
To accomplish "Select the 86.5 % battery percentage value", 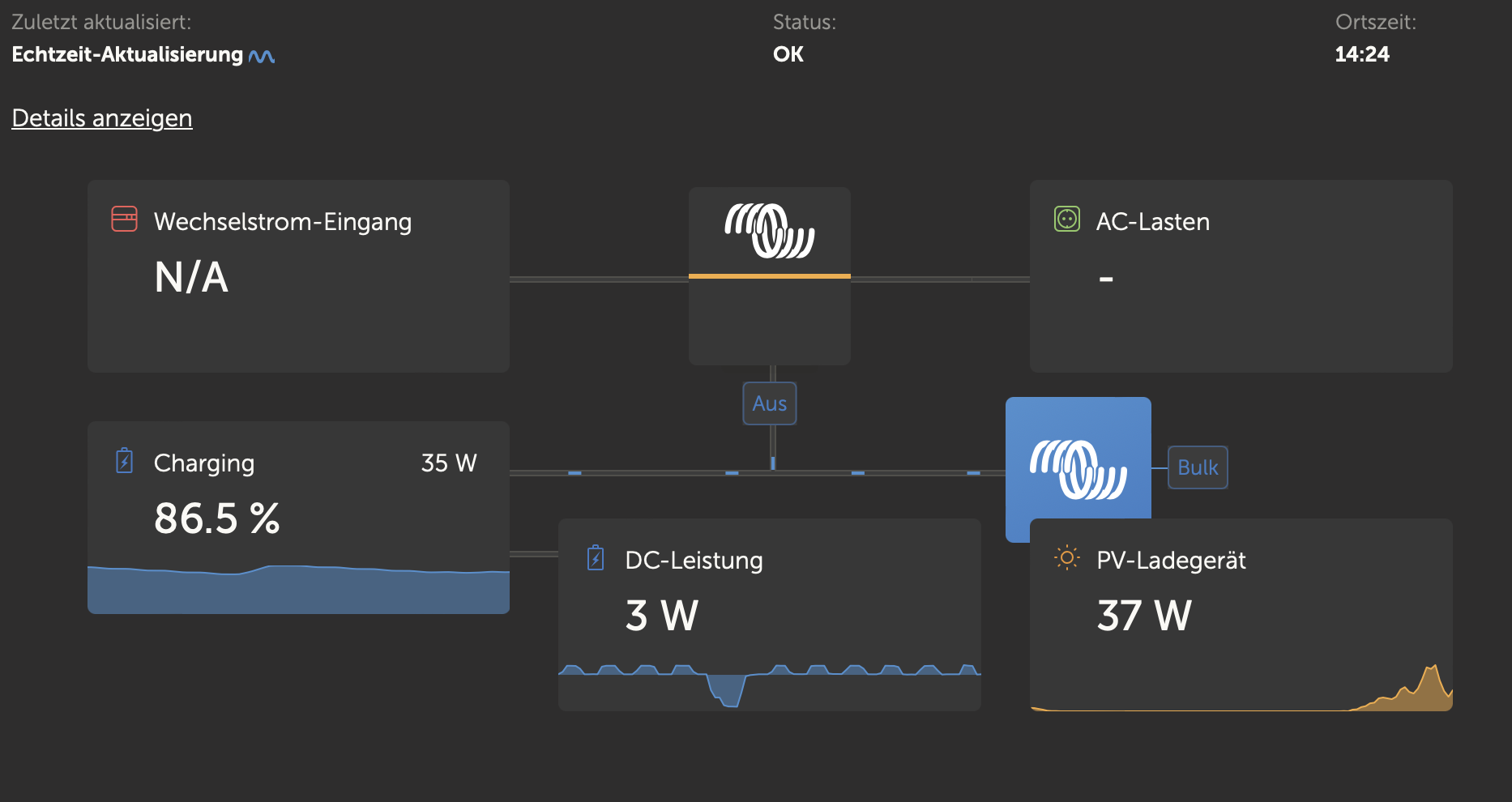I will click(216, 518).
